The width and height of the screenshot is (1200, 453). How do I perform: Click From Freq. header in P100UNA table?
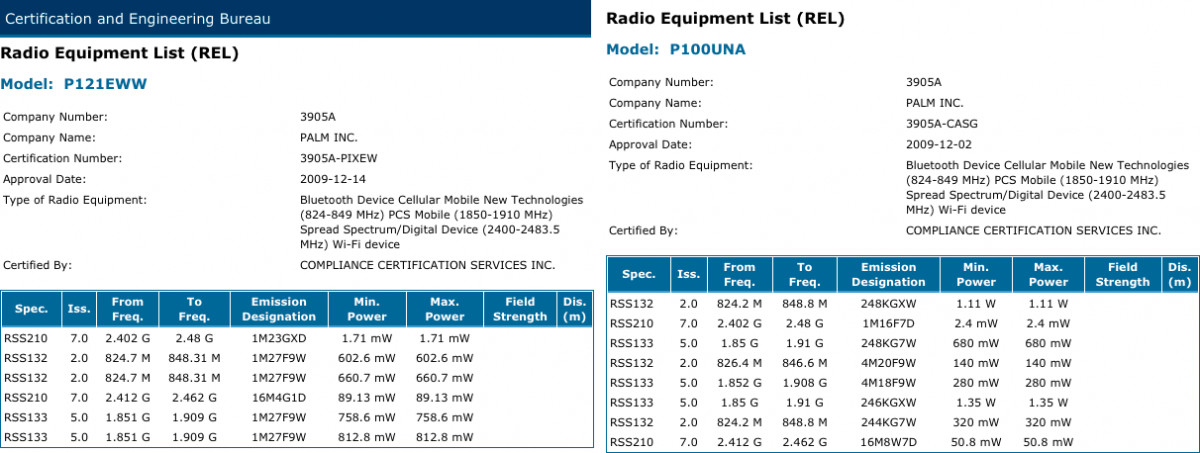click(739, 274)
